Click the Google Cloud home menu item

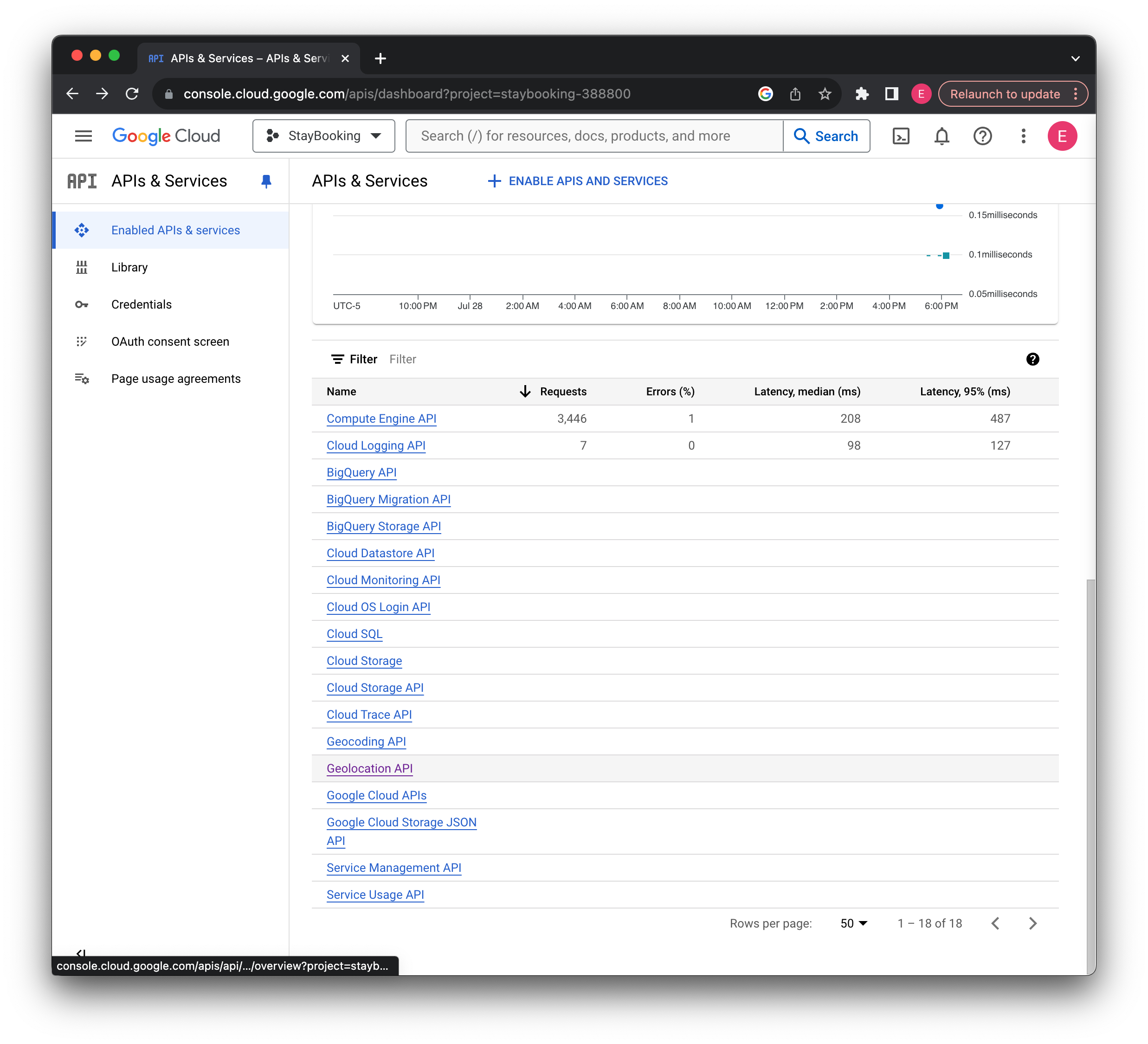coord(165,136)
